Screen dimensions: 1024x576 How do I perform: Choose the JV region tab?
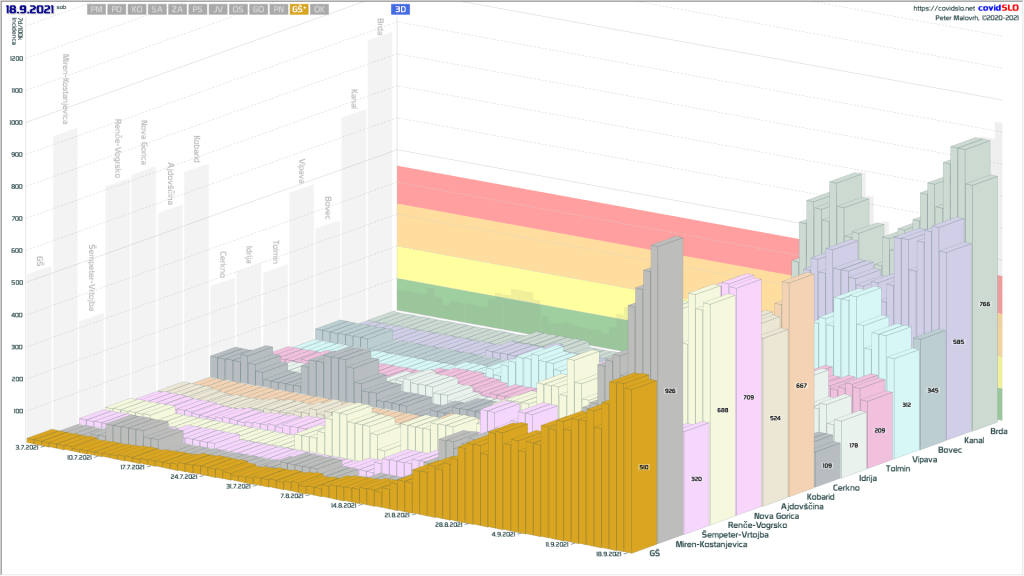tap(217, 9)
